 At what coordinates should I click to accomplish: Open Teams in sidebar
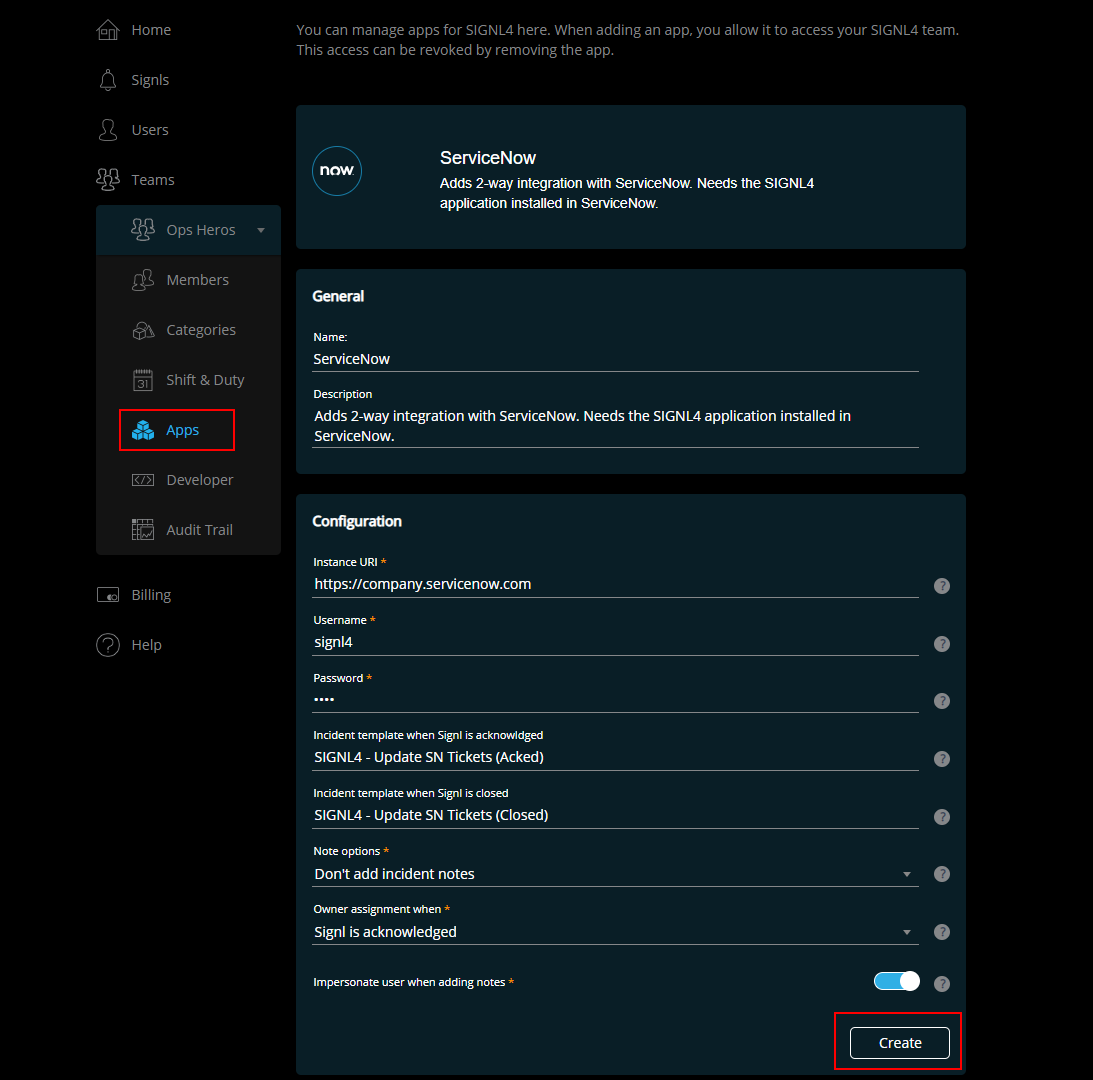coord(153,180)
